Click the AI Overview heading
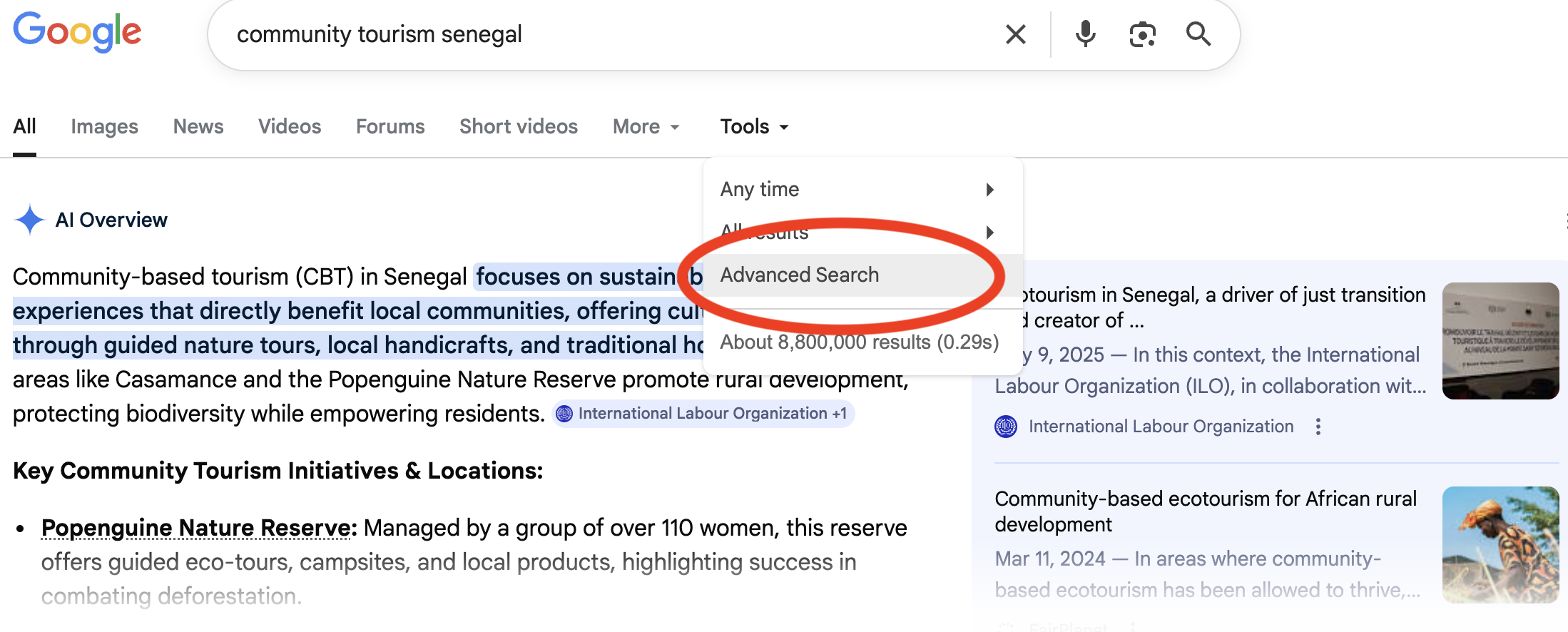The height and width of the screenshot is (632, 1568). pyautogui.click(x=111, y=220)
